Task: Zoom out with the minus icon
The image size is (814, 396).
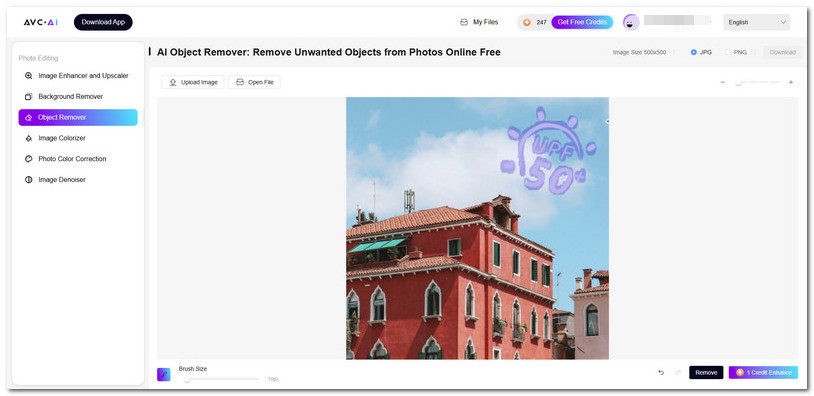Action: click(722, 82)
